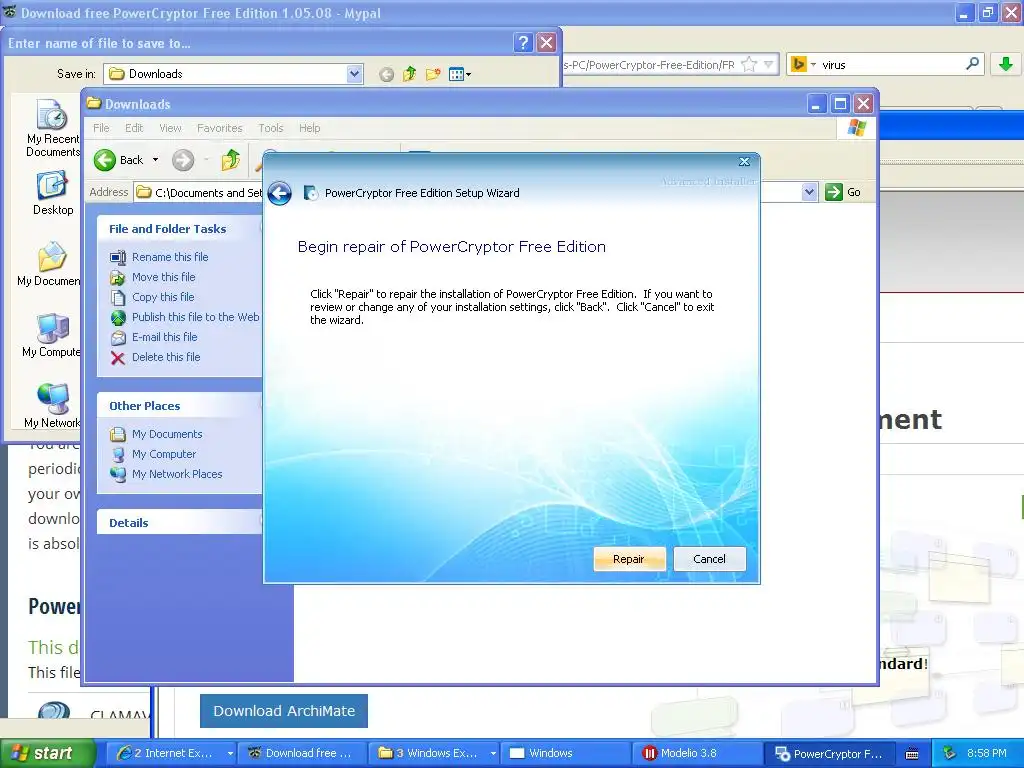Click Publish this file to the Web
The image size is (1024, 768).
point(195,317)
